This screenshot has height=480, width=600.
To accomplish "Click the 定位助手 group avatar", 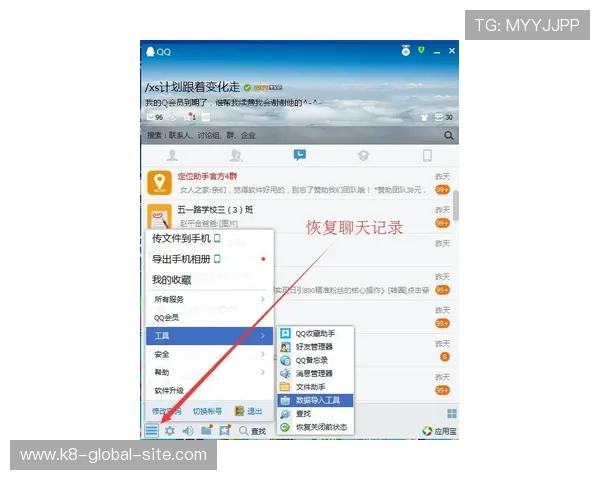I will coord(159,183).
